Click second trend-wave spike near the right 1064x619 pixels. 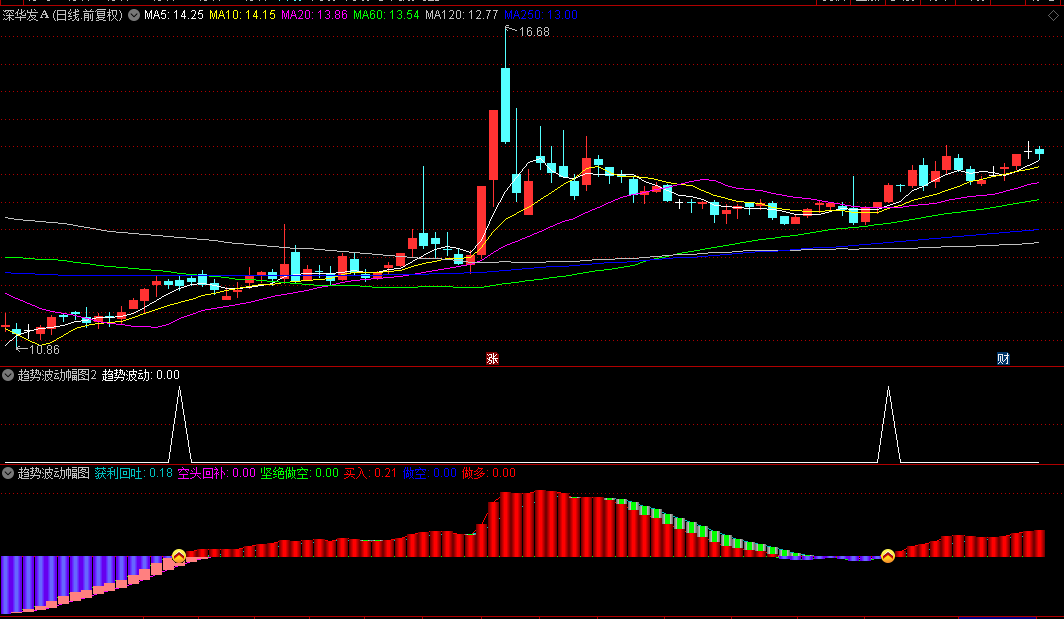(888, 424)
